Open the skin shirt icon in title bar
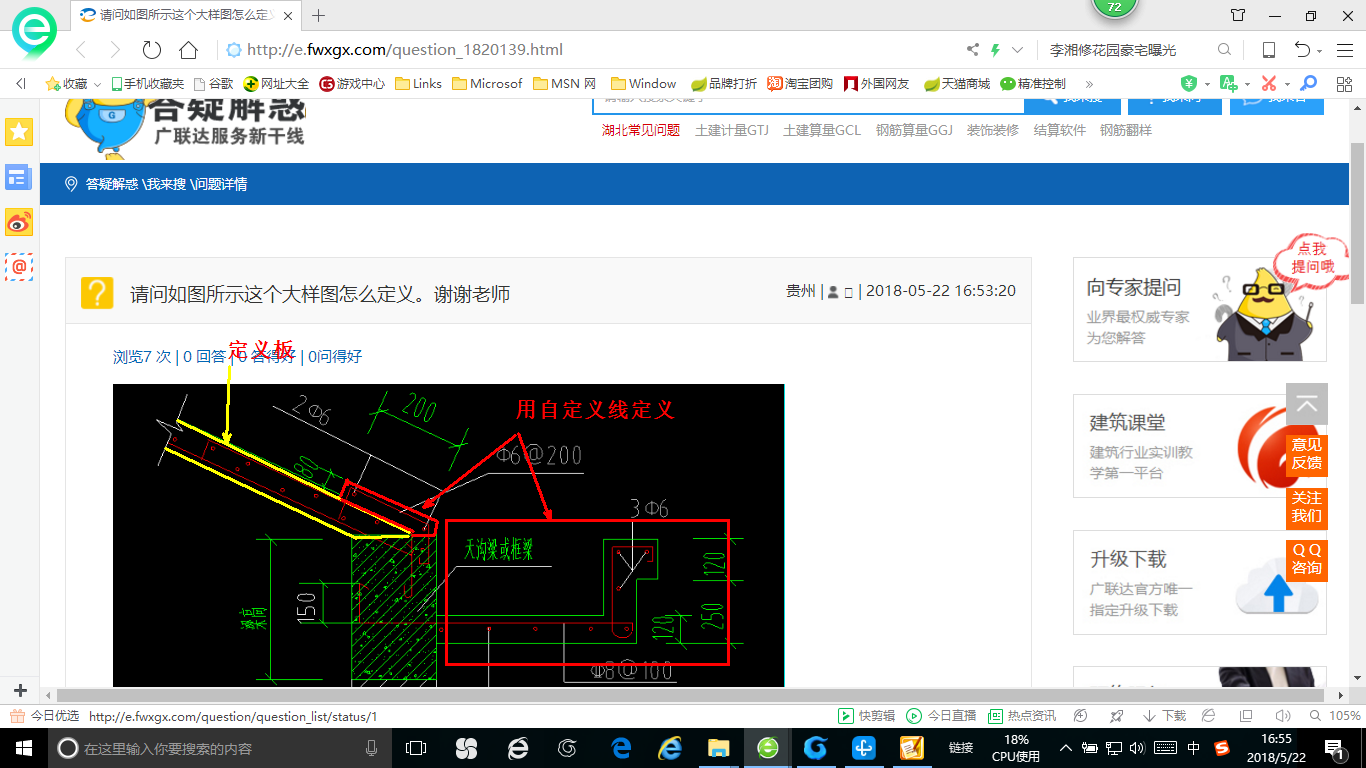This screenshot has height=768, width=1366. (x=1238, y=15)
